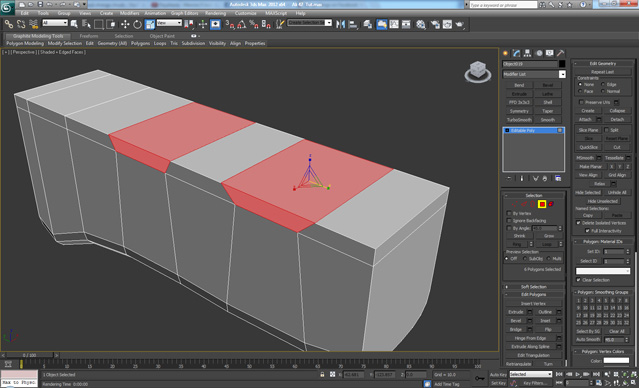Enable the By Vertex checkbox
Viewport: 639px width, 388px height.
(509, 213)
